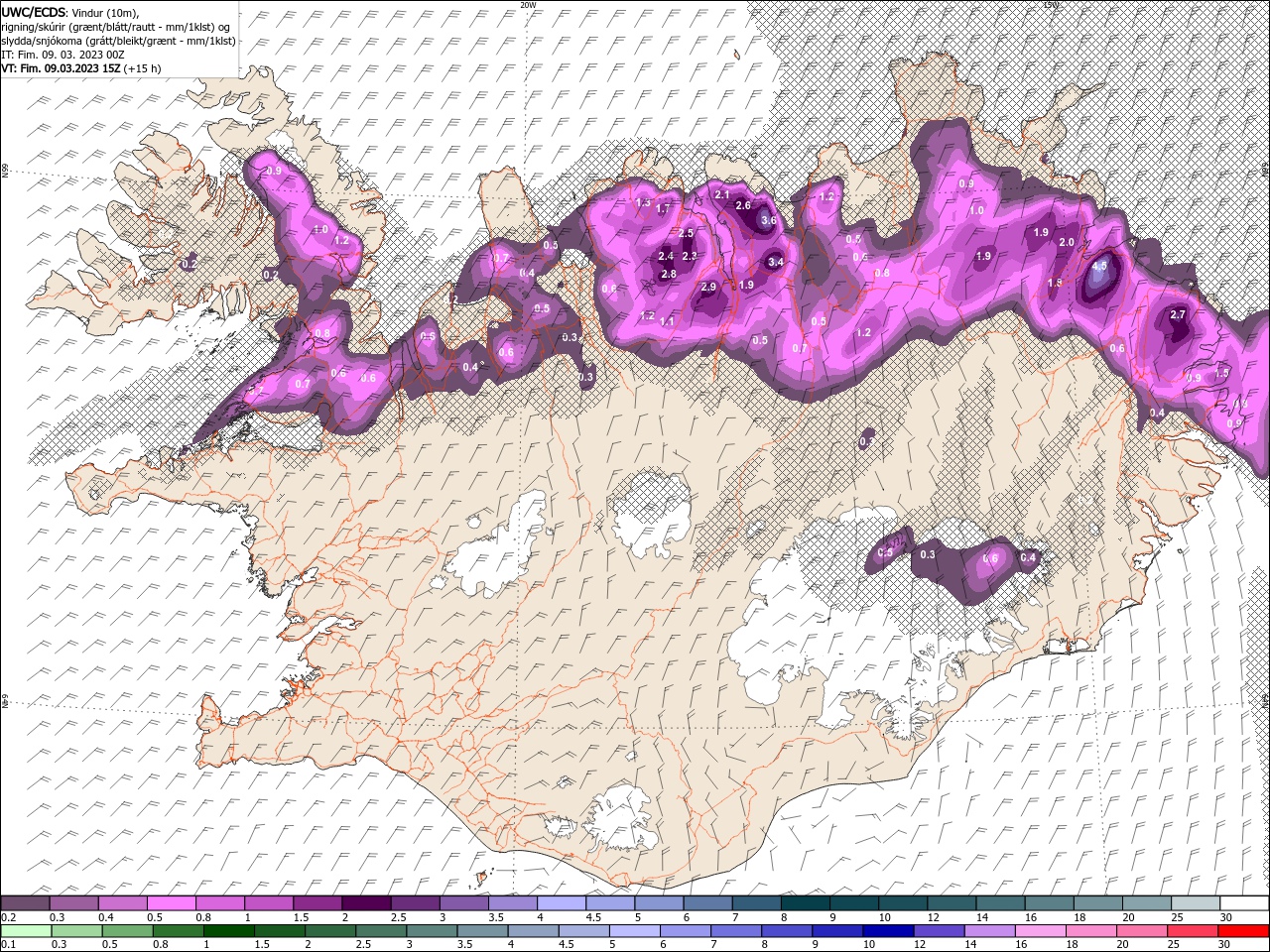Screen dimensions: 1270x952
Task: Click the 2.8 precipitation value label
Action: [669, 274]
